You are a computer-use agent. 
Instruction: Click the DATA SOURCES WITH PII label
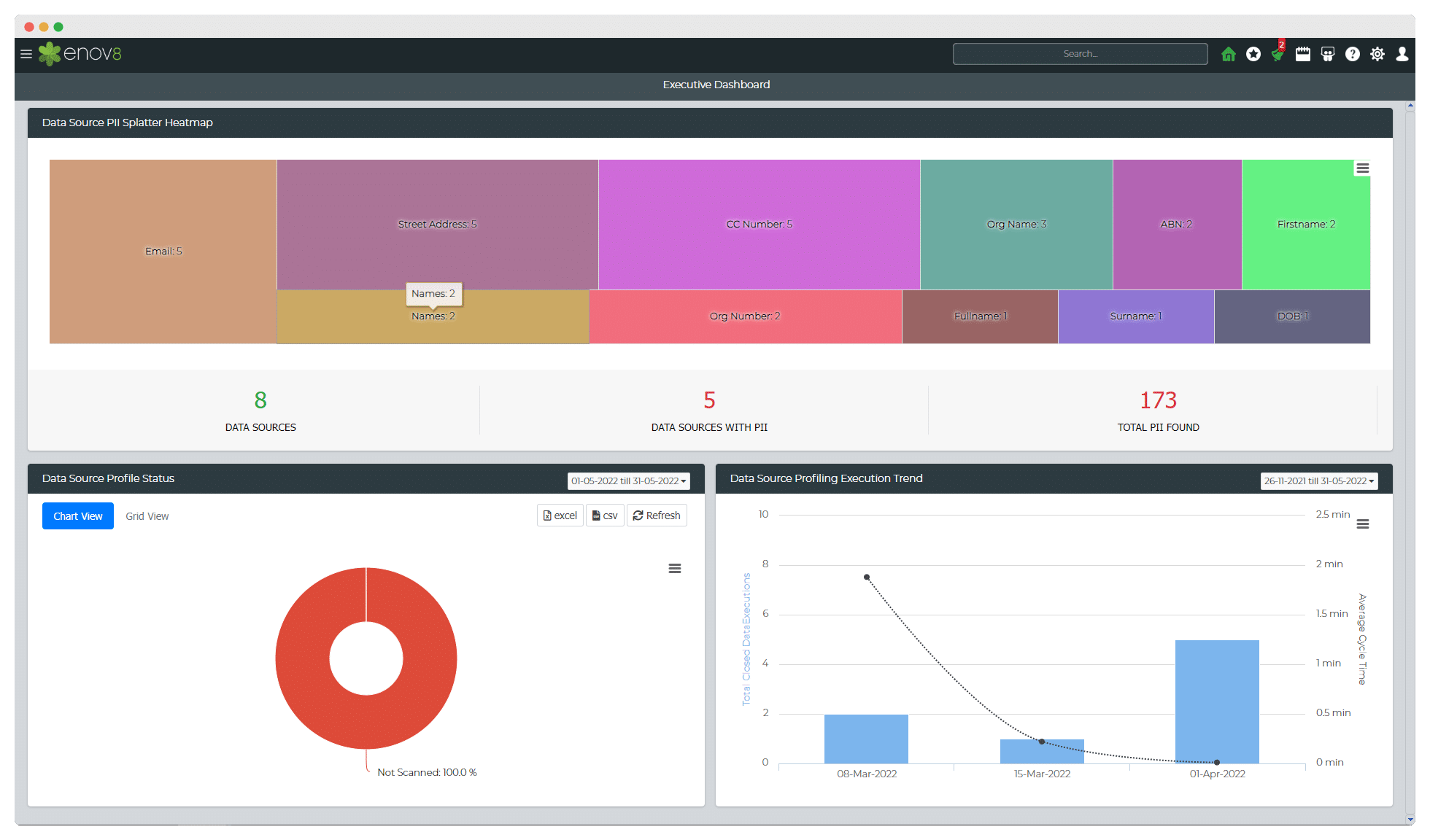click(x=709, y=427)
